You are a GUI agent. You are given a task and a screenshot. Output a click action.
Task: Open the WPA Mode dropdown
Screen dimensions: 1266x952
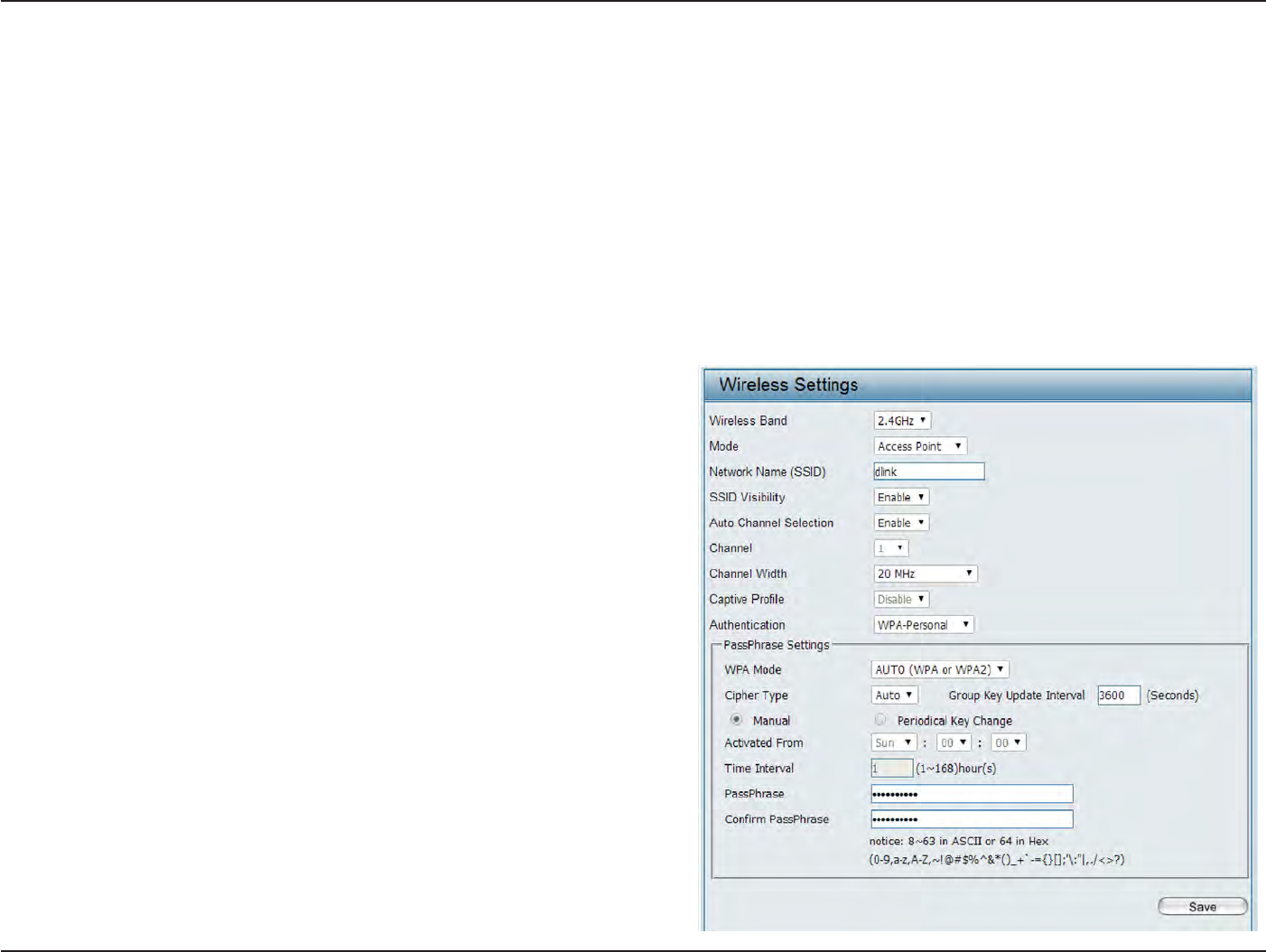(x=940, y=670)
